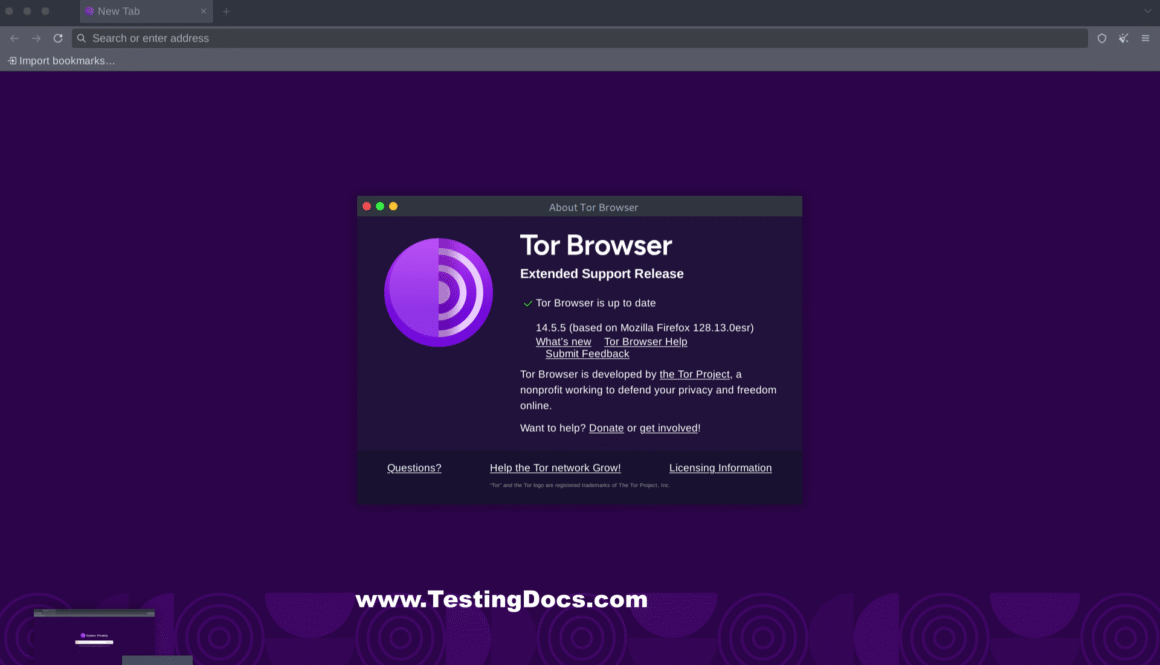This screenshot has height=665, width=1160.
Task: Expand the list all tabs chevron
Action: pyautogui.click(x=1147, y=11)
